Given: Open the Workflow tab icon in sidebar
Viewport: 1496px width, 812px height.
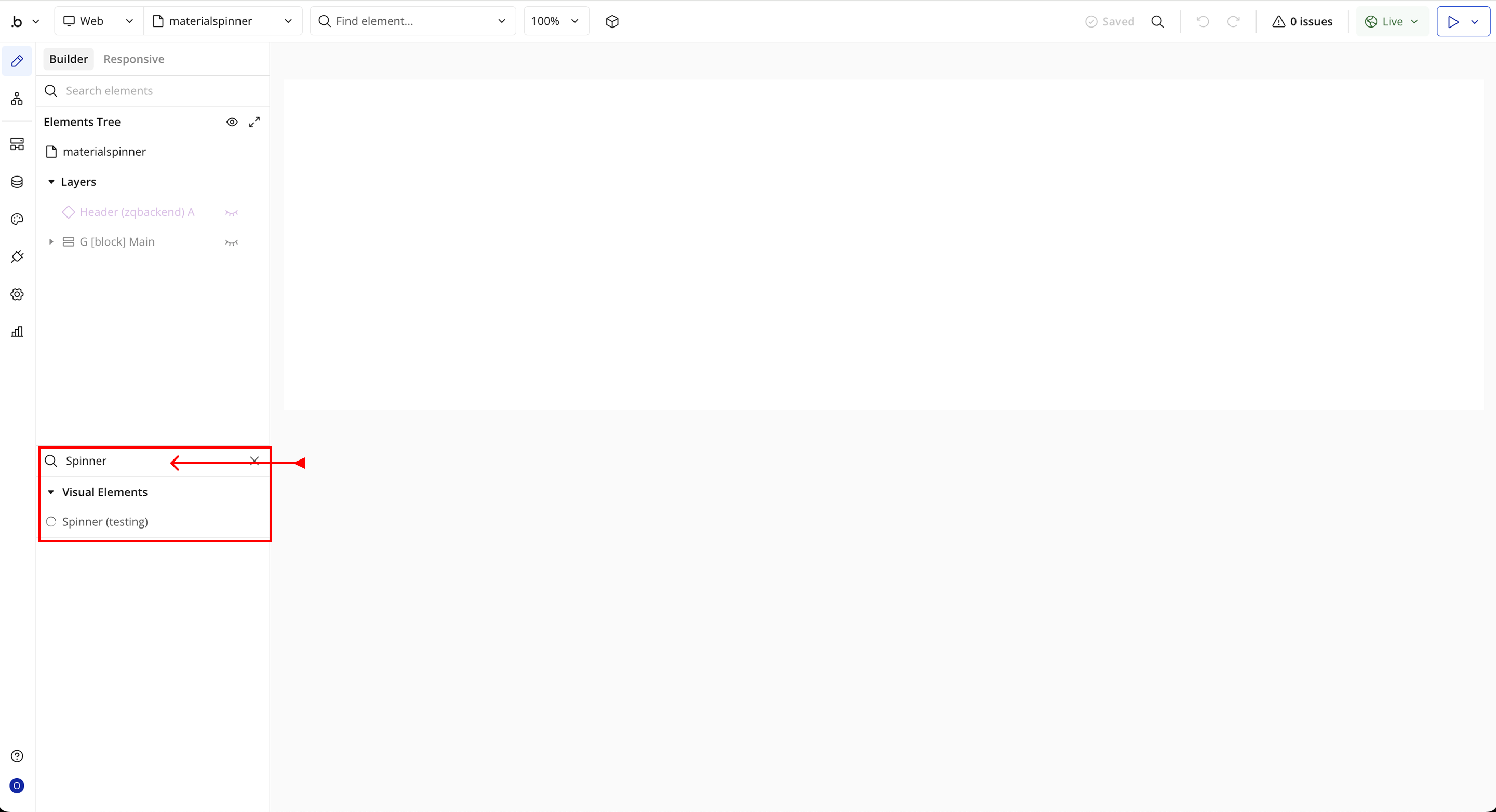Looking at the screenshot, I should click(x=17, y=99).
